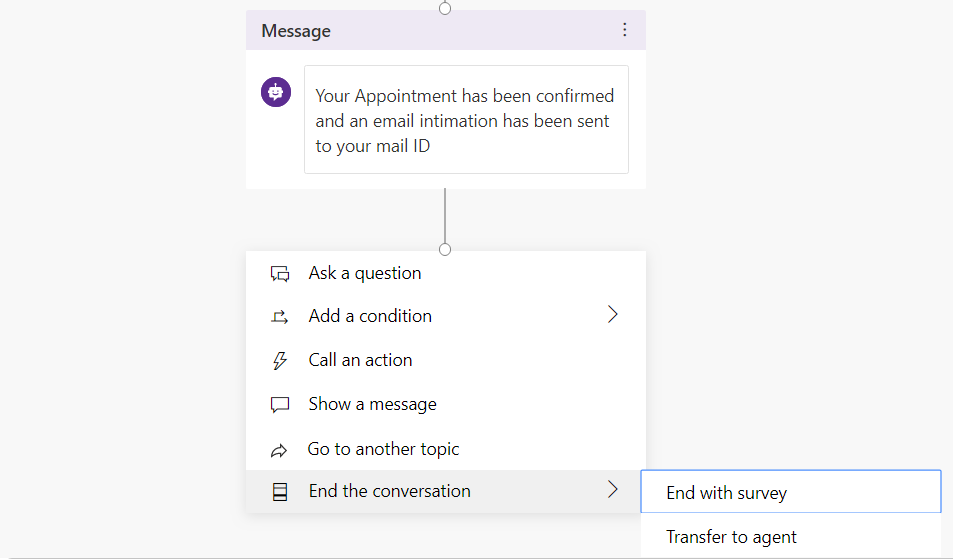
Task: Click the connector circle above Message node
Action: pyautogui.click(x=445, y=8)
